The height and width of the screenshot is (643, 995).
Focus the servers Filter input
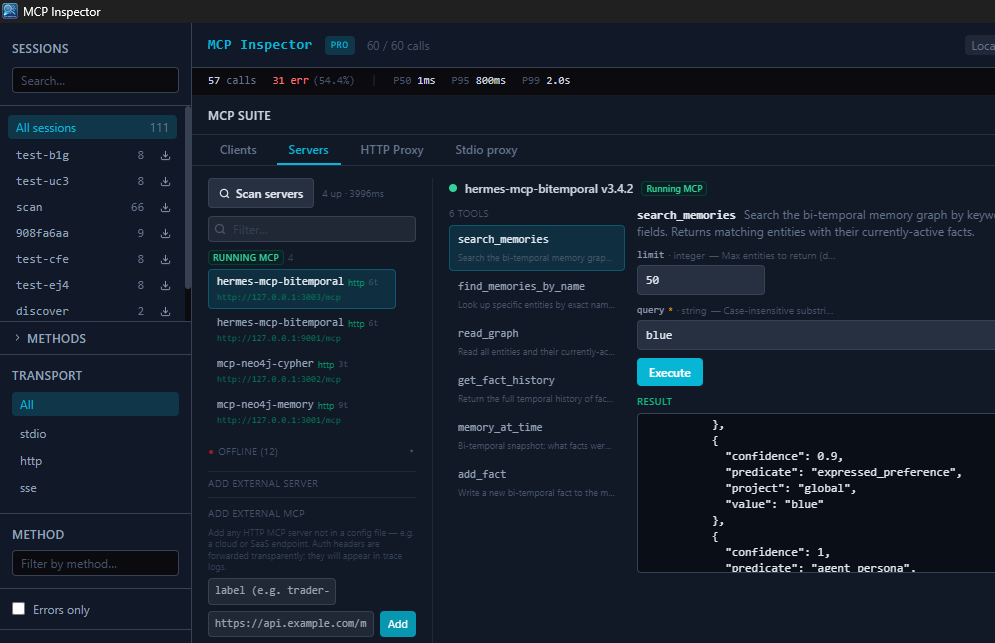pyautogui.click(x=312, y=229)
